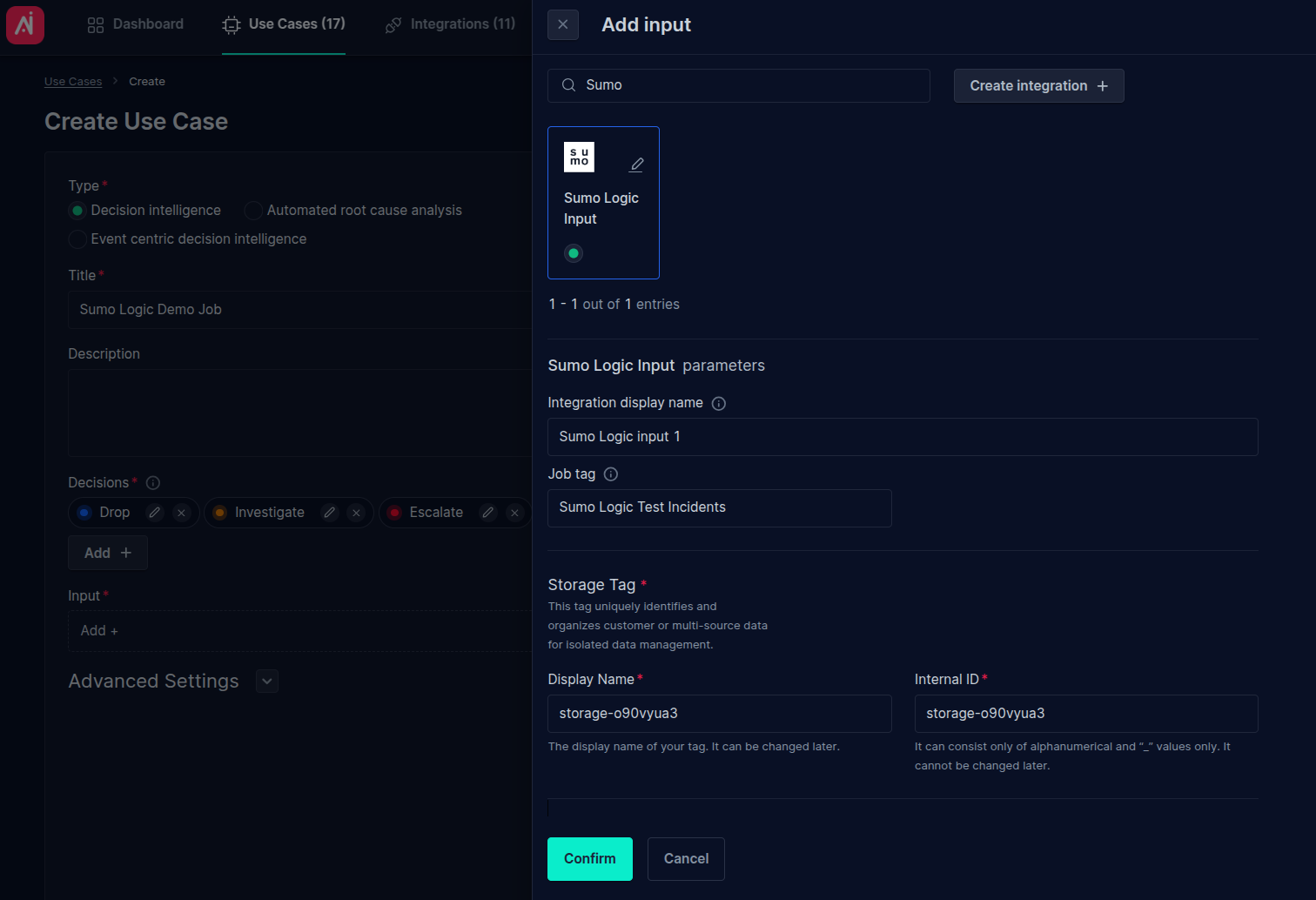Click the storage tag Display Name field
The height and width of the screenshot is (900, 1316).
[720, 714]
